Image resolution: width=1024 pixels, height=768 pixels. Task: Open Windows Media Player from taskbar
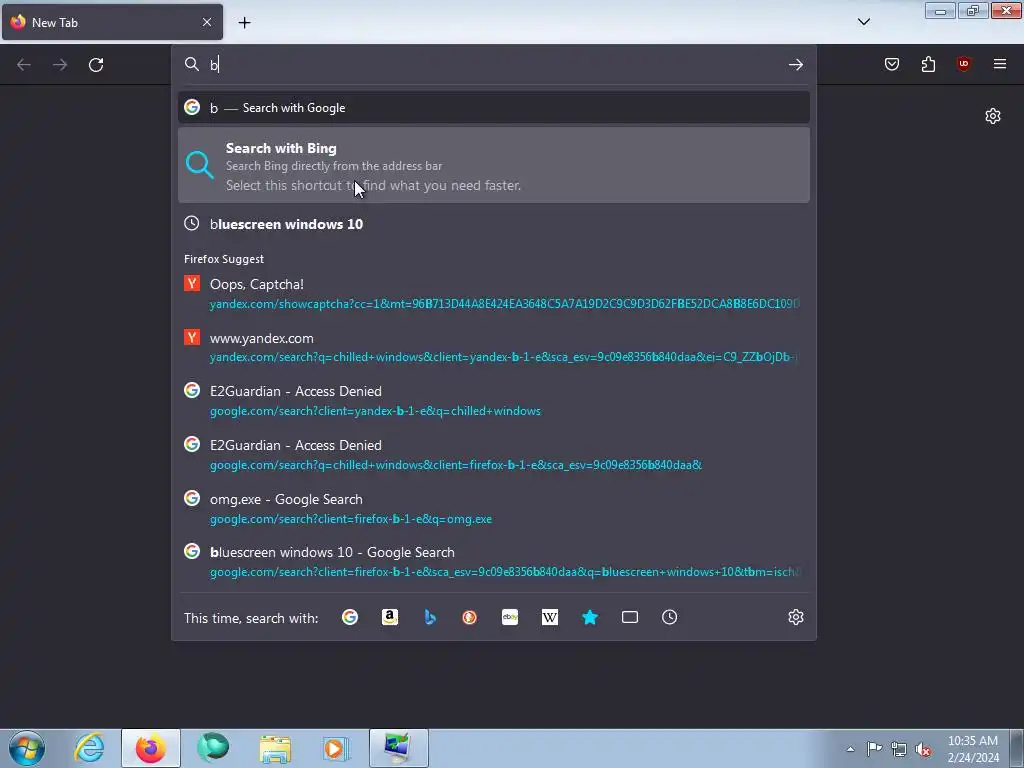point(336,748)
